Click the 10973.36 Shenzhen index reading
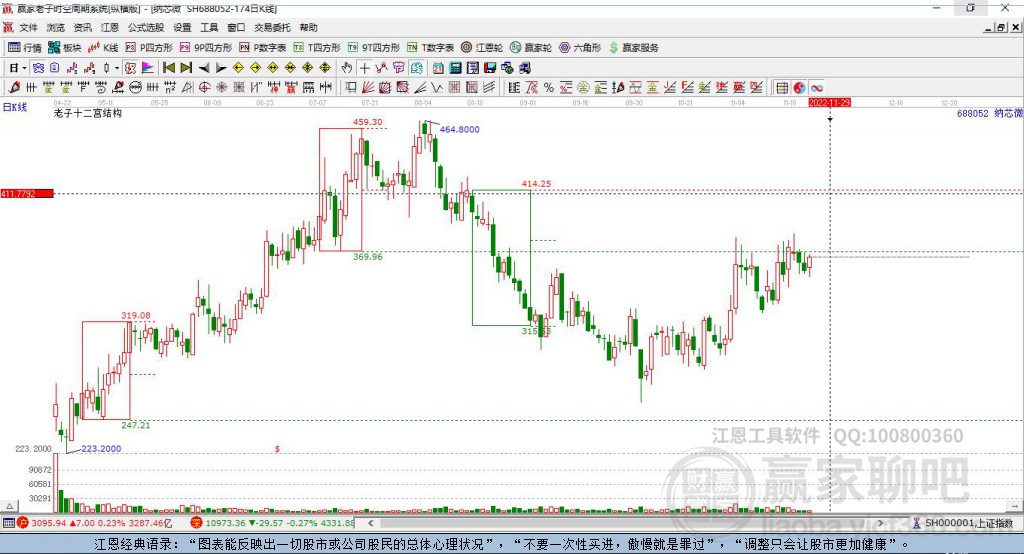Viewport: 1024px width, 554px height. 227,523
